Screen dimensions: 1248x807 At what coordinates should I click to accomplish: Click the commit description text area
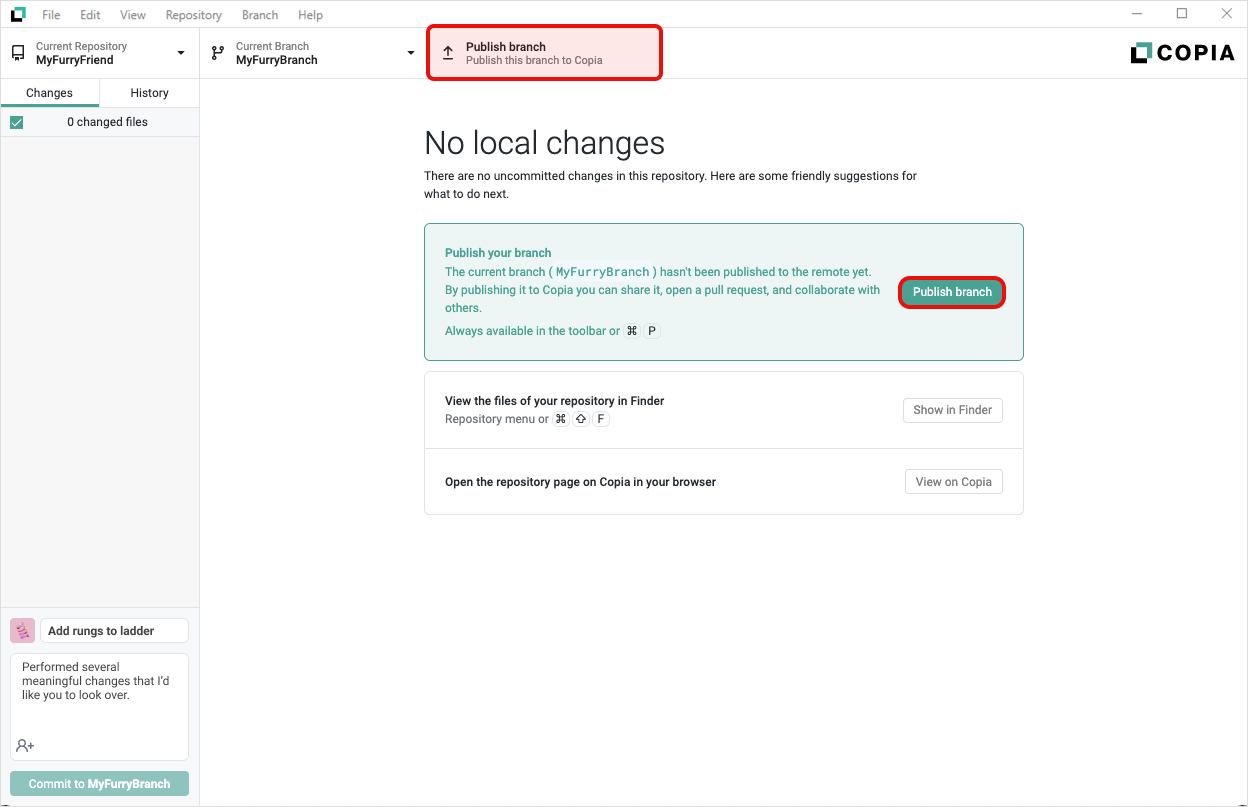(99, 700)
